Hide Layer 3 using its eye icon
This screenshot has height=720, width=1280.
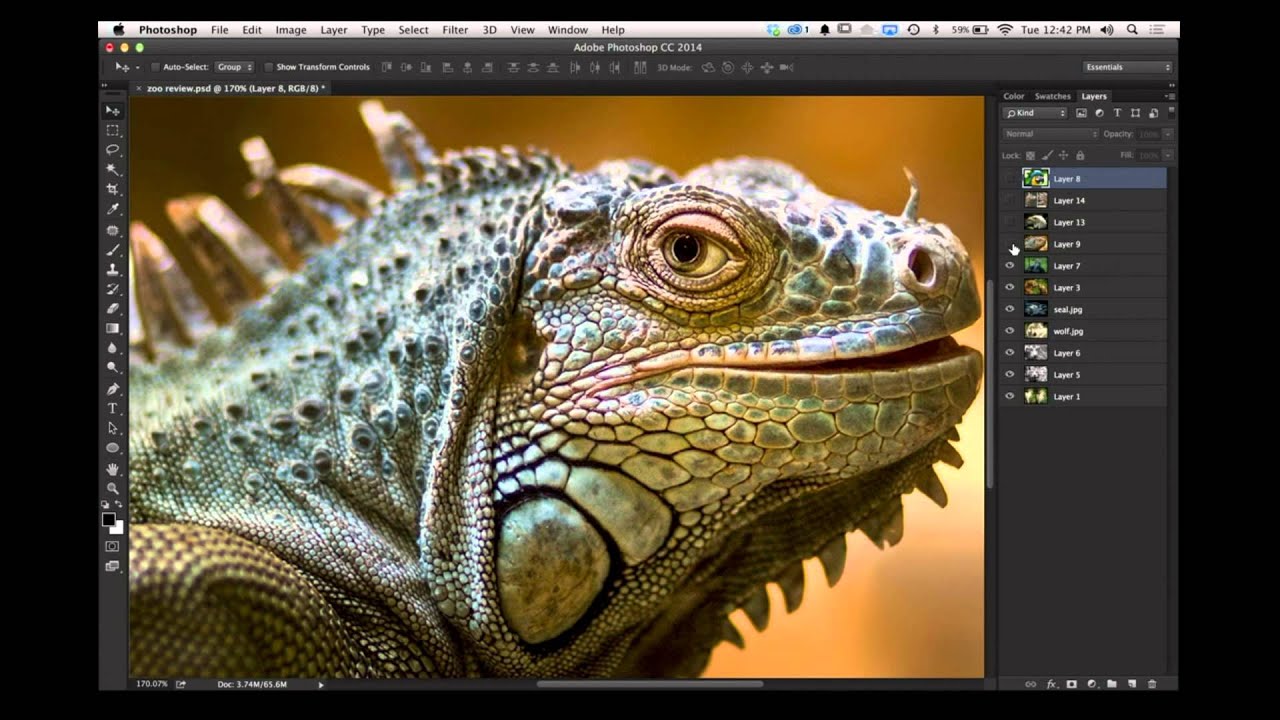[1009, 288]
